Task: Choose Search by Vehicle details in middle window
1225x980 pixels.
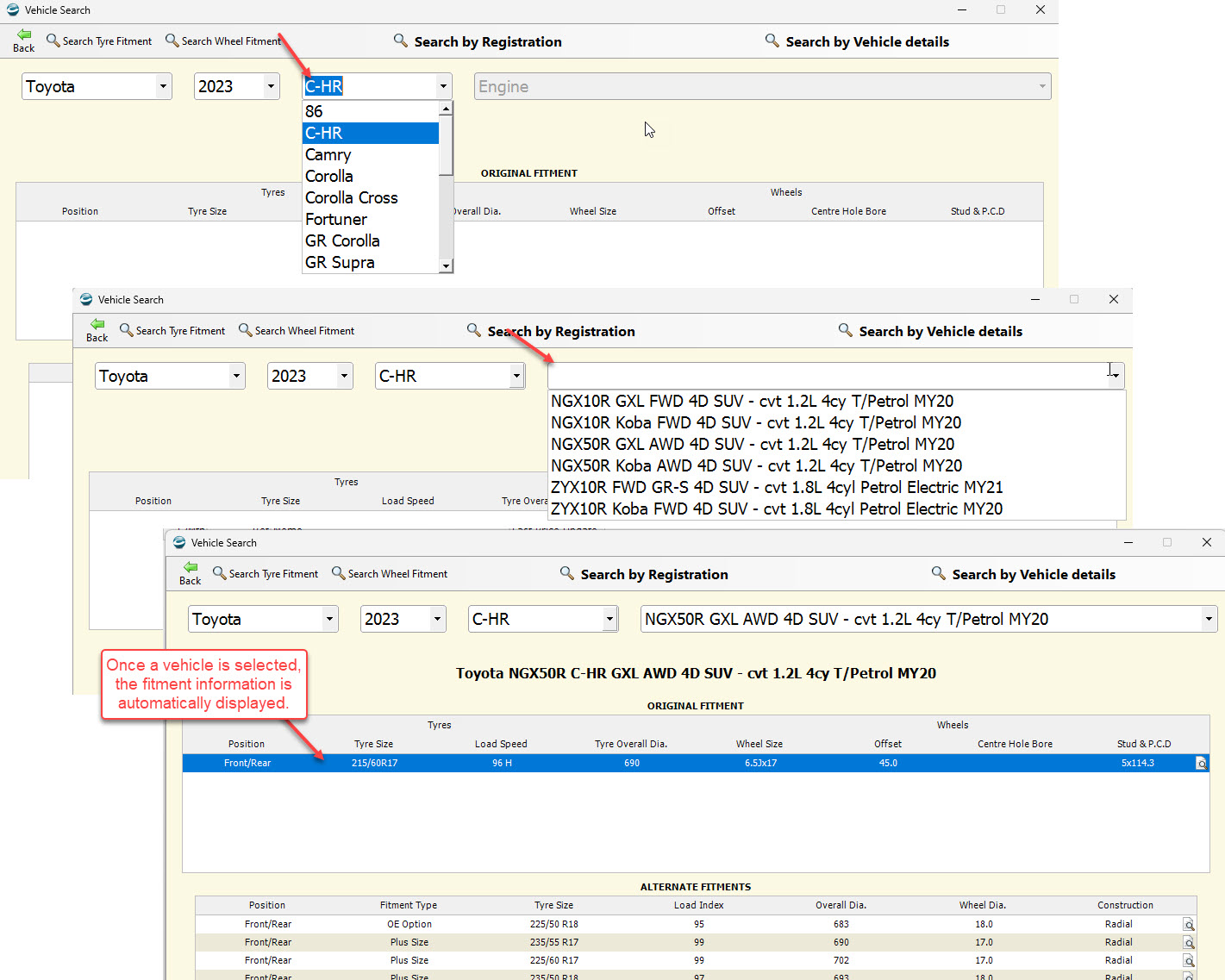Action: click(x=930, y=331)
